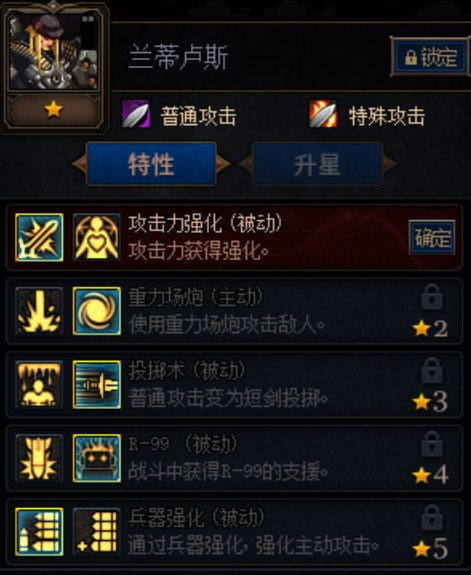This screenshot has width=471, height=575.
Task: Choose the ground explosion skill icon
Action: pyautogui.click(x=39, y=311)
